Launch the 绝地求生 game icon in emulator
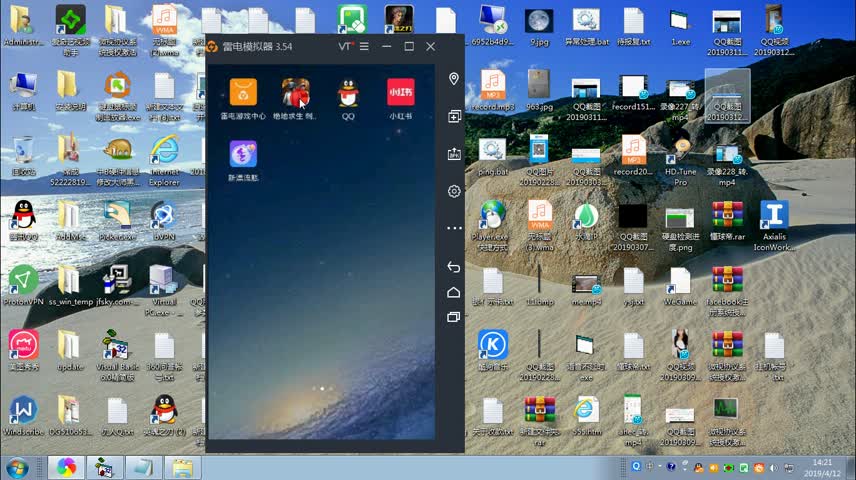 295,92
